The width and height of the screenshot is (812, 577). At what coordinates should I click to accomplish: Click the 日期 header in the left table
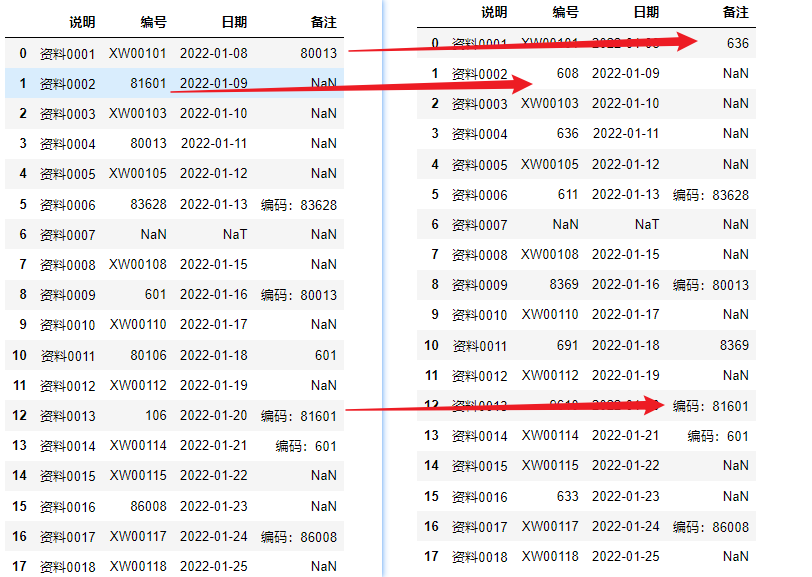(x=234, y=22)
